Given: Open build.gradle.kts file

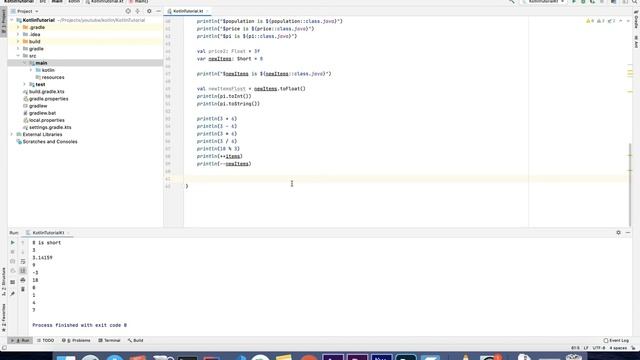Looking at the screenshot, I should pos(47,91).
